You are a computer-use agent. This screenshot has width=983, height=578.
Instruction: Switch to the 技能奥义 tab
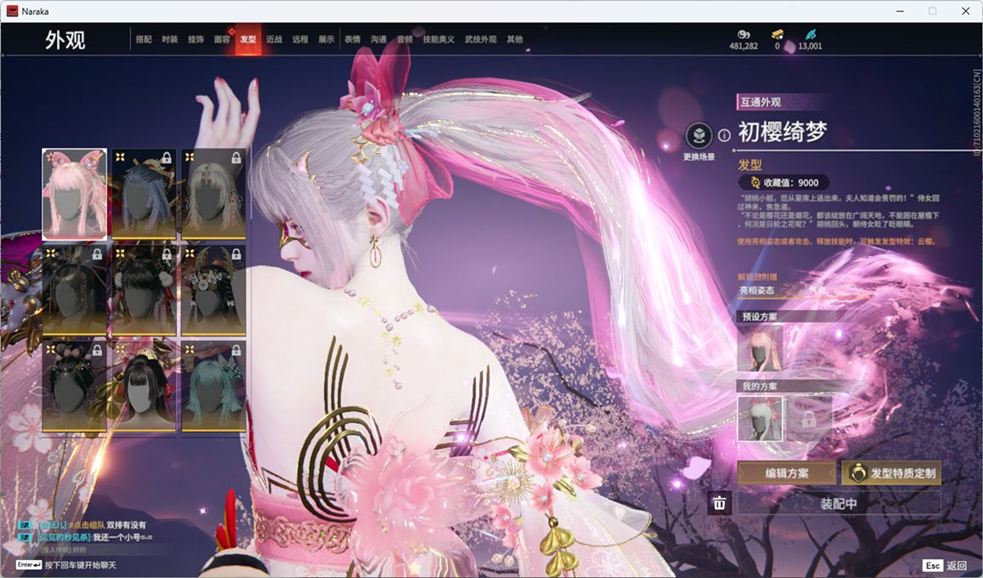438,39
